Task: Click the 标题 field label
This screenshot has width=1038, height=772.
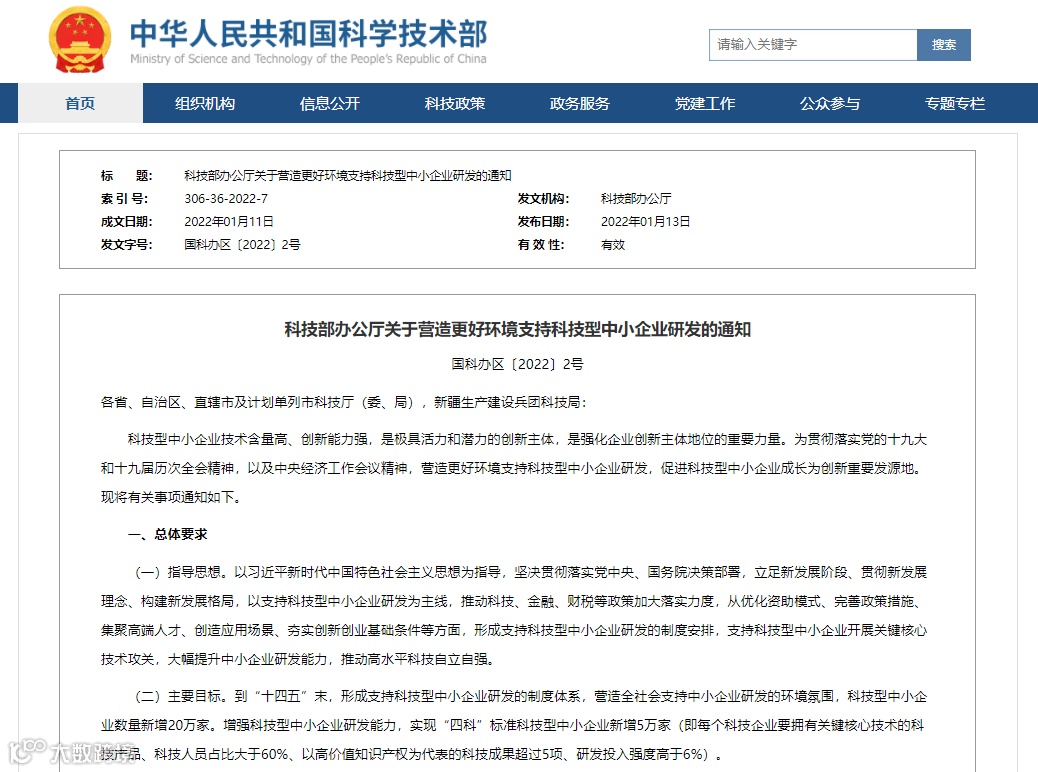Action: pos(126,175)
